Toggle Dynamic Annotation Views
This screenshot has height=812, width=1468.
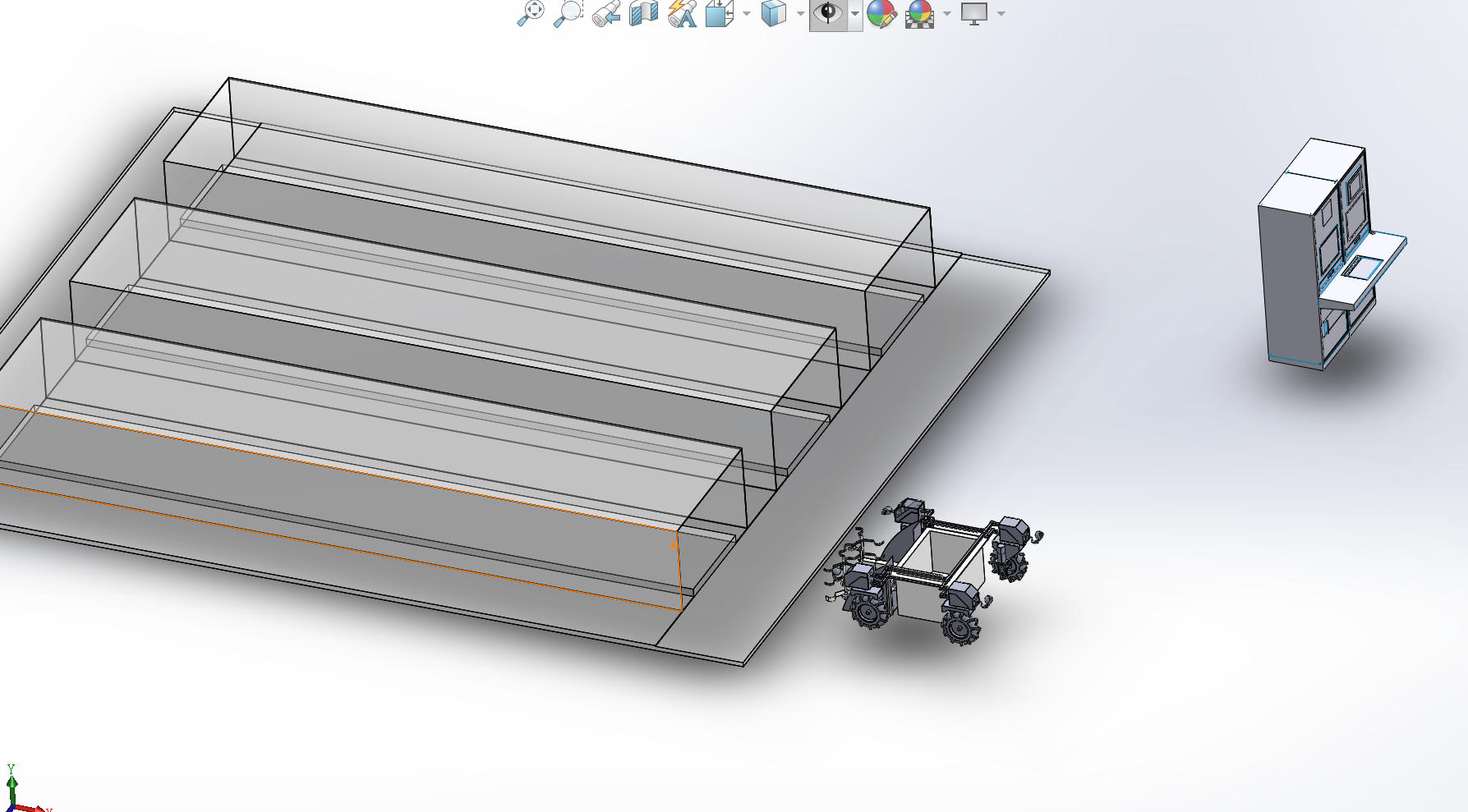(682, 14)
